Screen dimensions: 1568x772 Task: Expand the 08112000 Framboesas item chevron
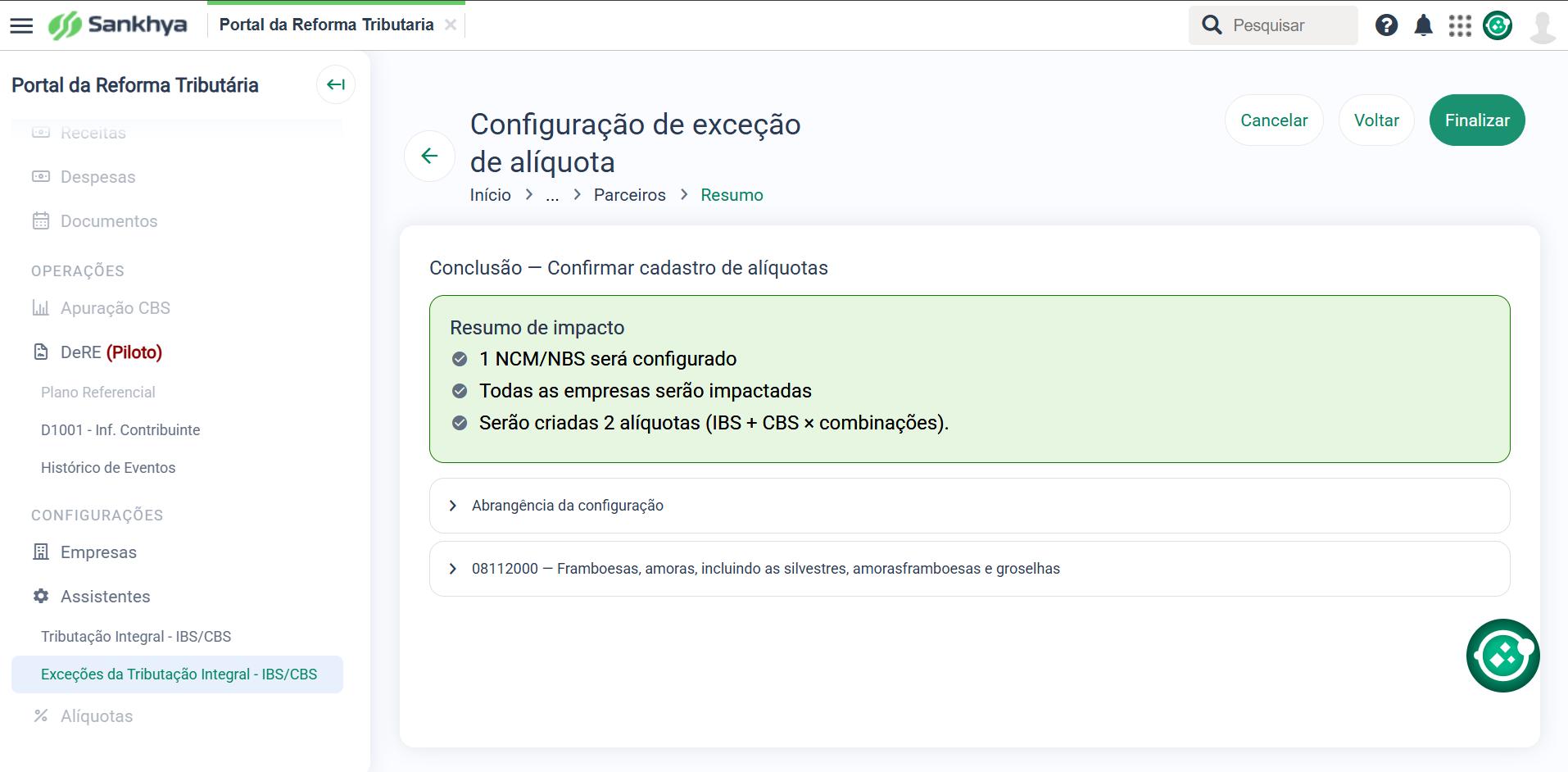pyautogui.click(x=453, y=569)
